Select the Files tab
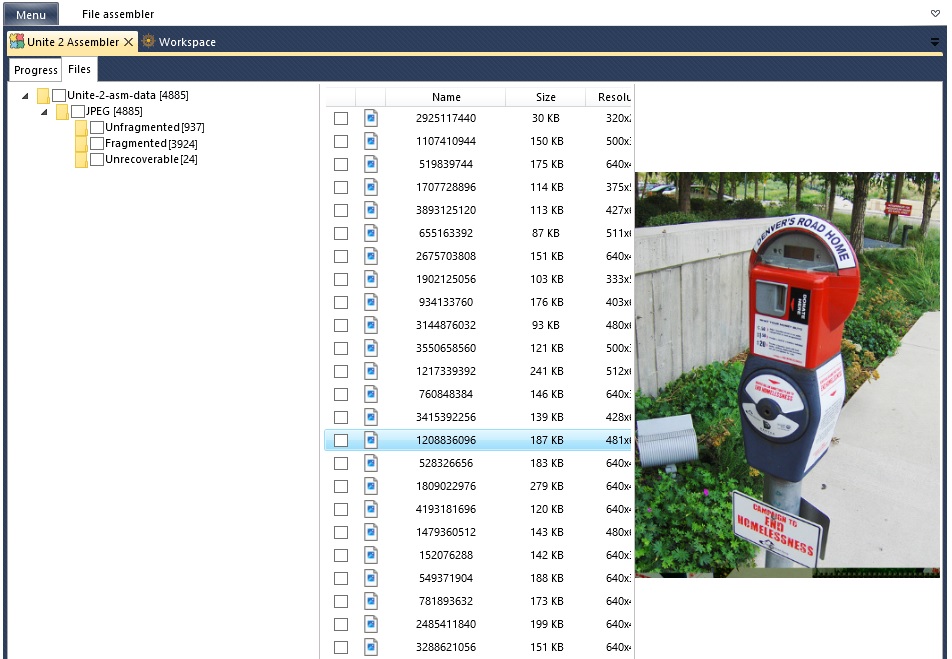The image size is (952, 659). (x=80, y=69)
